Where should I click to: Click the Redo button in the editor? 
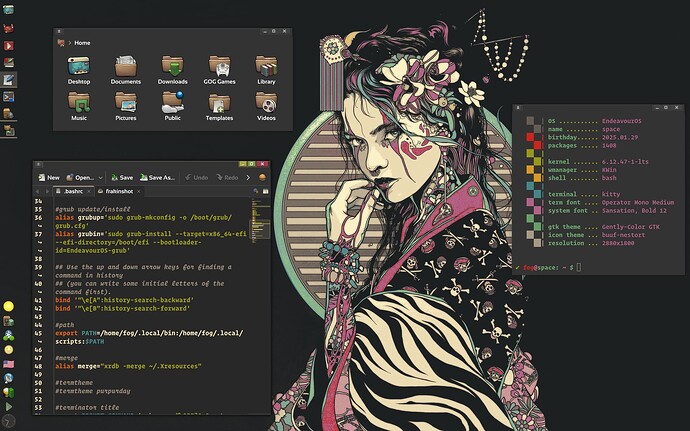[x=227, y=177]
